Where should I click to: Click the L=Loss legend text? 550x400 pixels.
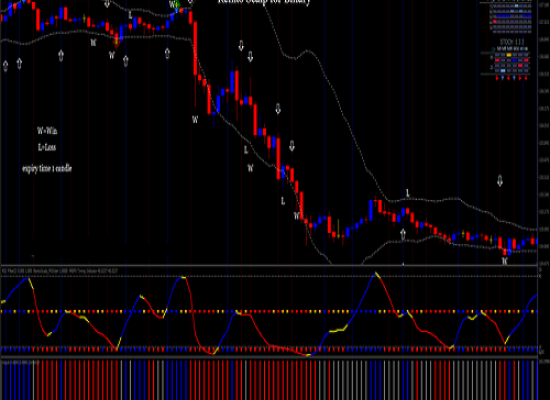pos(47,147)
